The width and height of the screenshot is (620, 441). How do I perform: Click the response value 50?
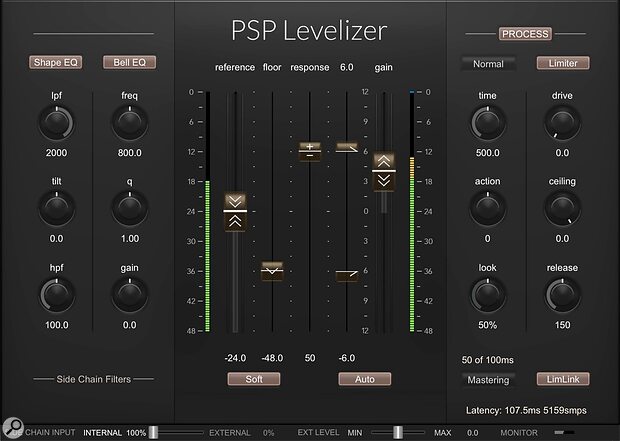tap(310, 358)
